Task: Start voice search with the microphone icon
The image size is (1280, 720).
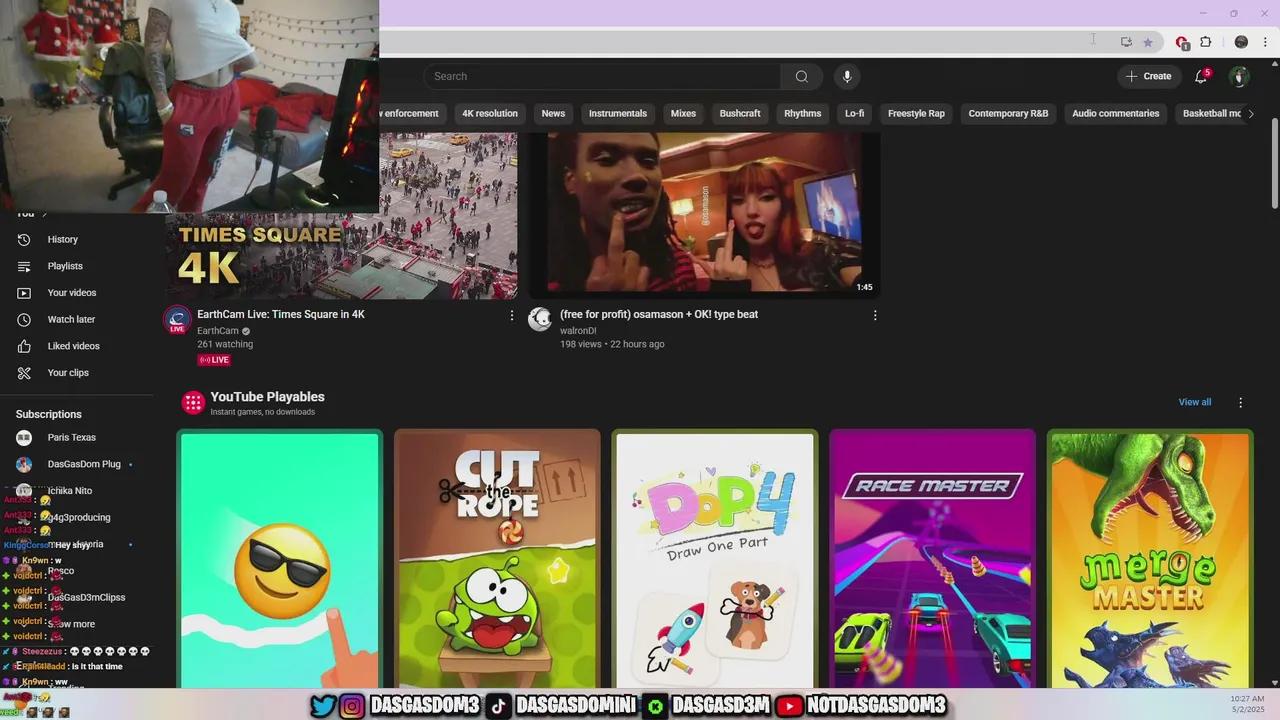Action: coord(847,76)
